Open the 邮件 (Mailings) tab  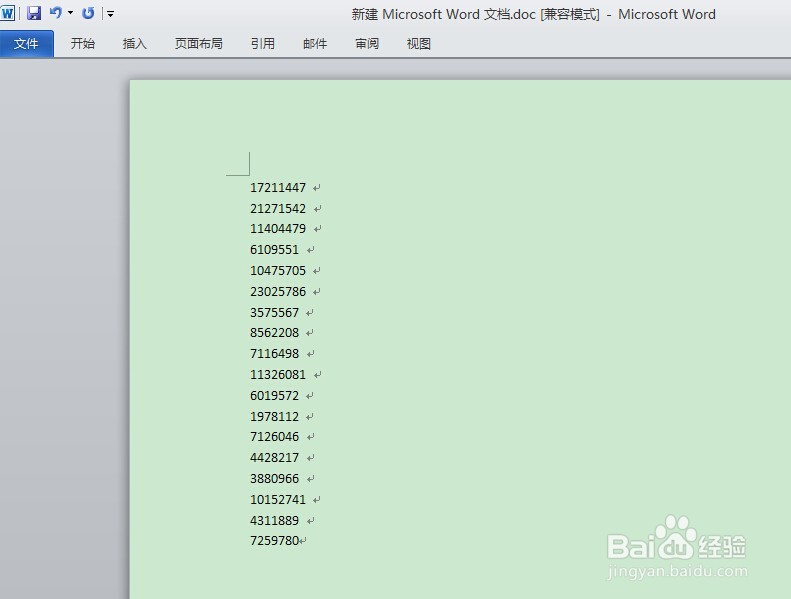315,44
